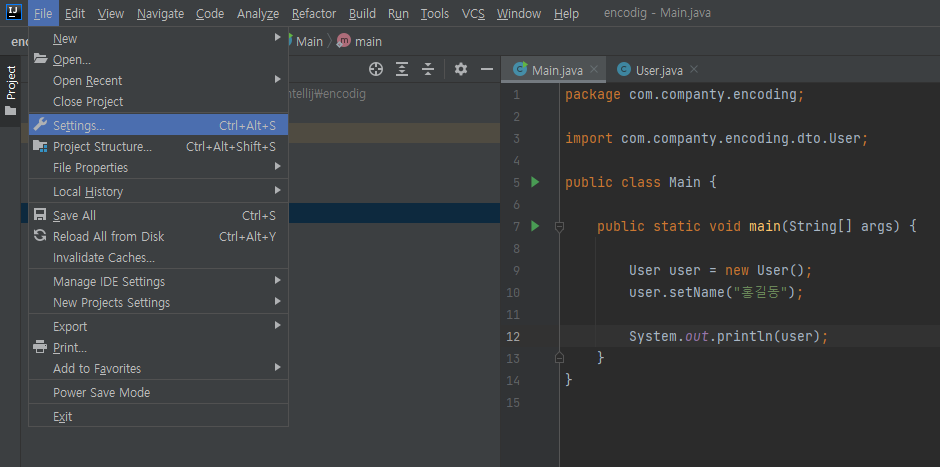Expand the New Projects Settings submenu
Screen dimensions: 940x468
(278, 301)
